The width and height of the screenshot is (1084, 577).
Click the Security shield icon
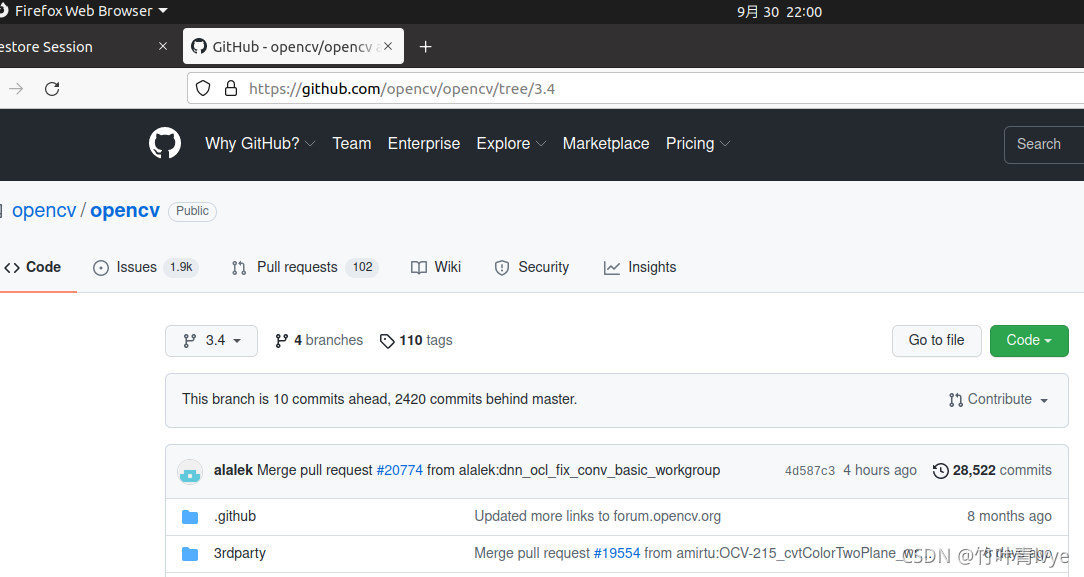(502, 268)
